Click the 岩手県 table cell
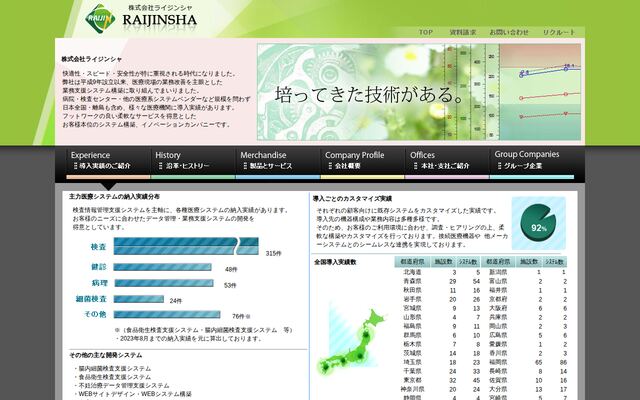This screenshot has height=400, width=640. pyautogui.click(x=412, y=299)
